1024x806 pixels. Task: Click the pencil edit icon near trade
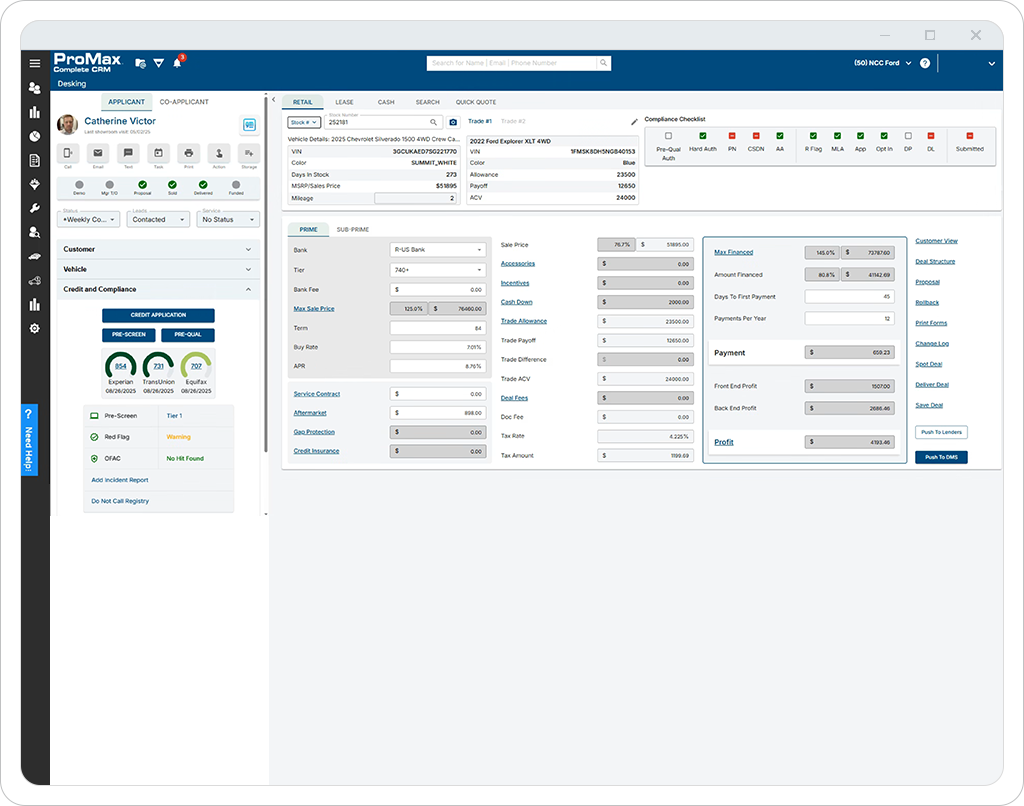pos(633,122)
